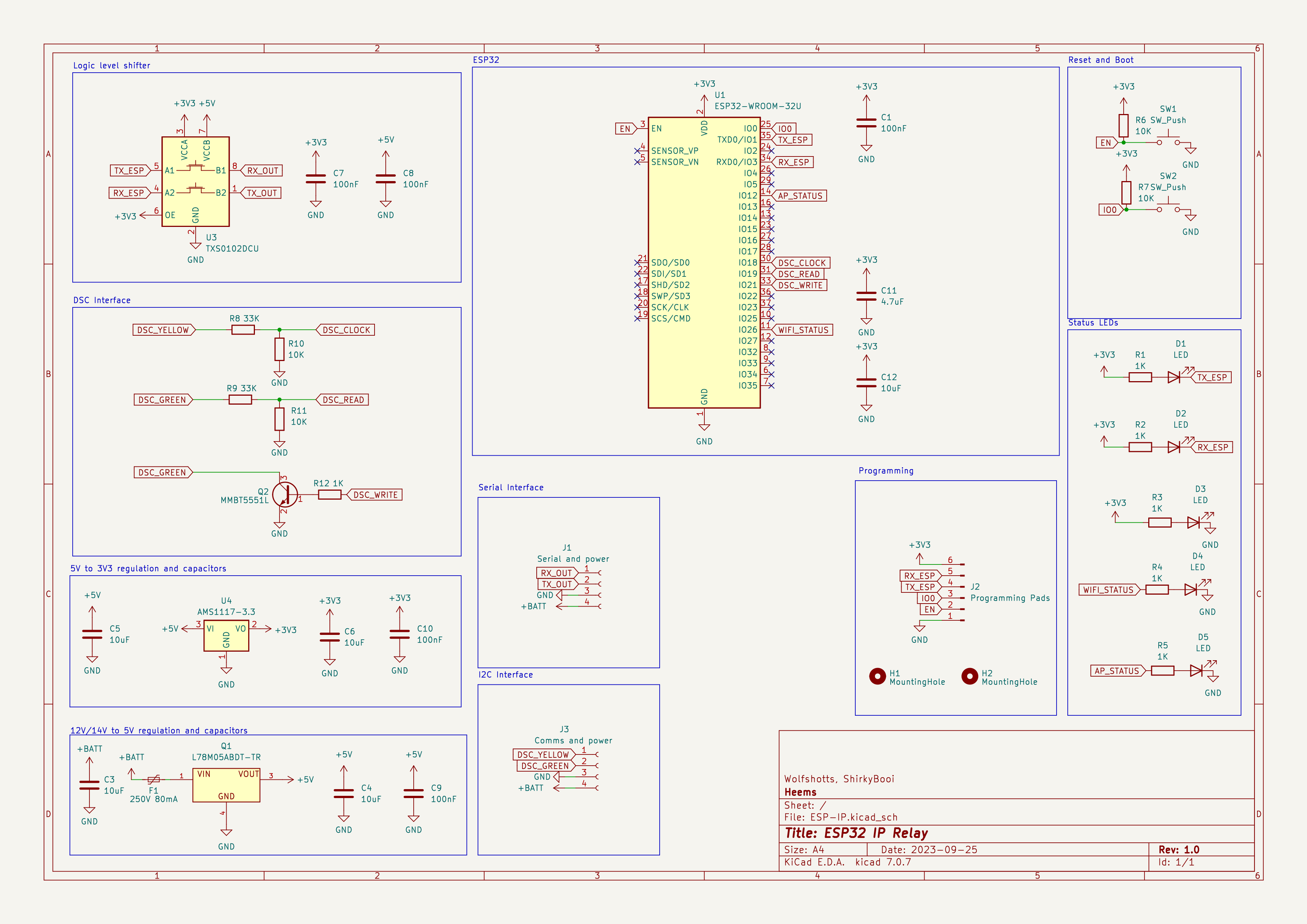1307x924 pixels.
Task: Click the 'Logic level shifter' section heading
Action: pos(111,66)
